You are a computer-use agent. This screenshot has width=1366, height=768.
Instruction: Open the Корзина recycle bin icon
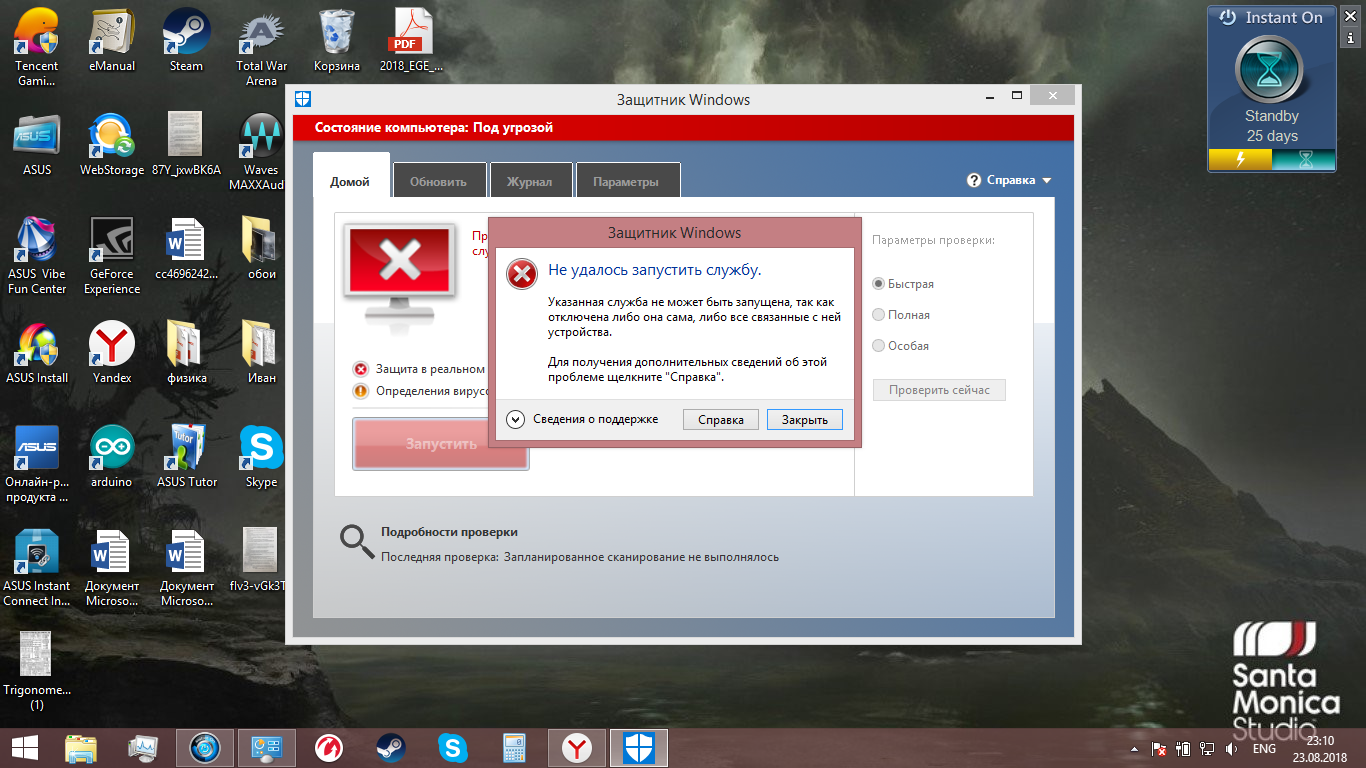click(x=336, y=40)
